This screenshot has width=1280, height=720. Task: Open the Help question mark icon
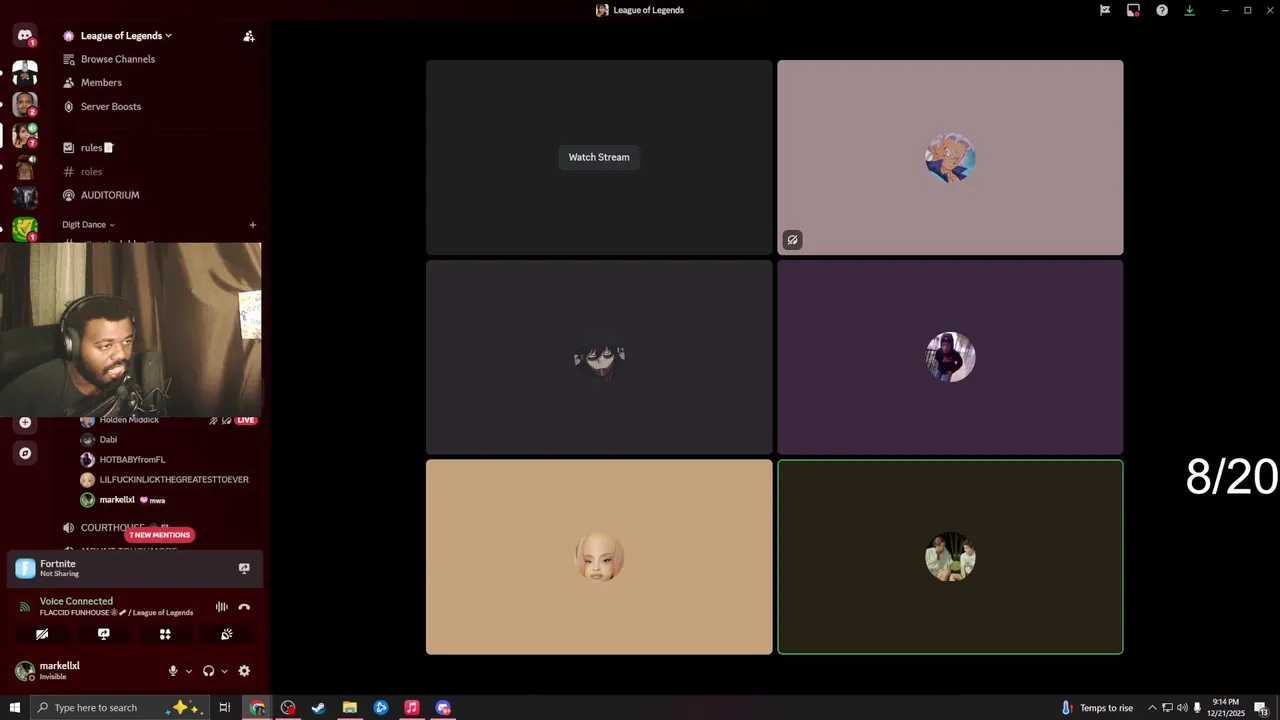tap(1162, 10)
